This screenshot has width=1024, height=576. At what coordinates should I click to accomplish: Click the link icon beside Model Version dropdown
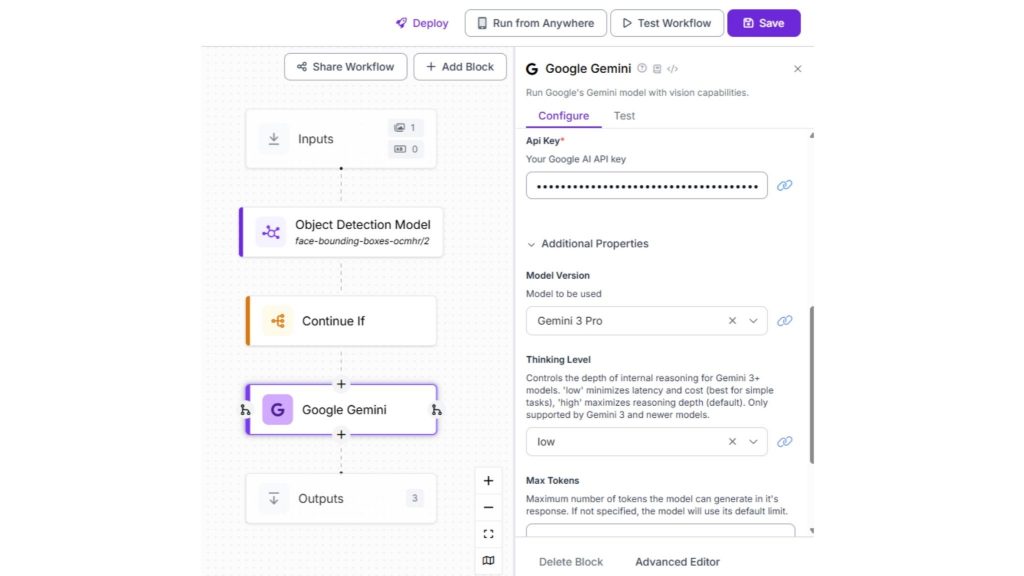[785, 321]
